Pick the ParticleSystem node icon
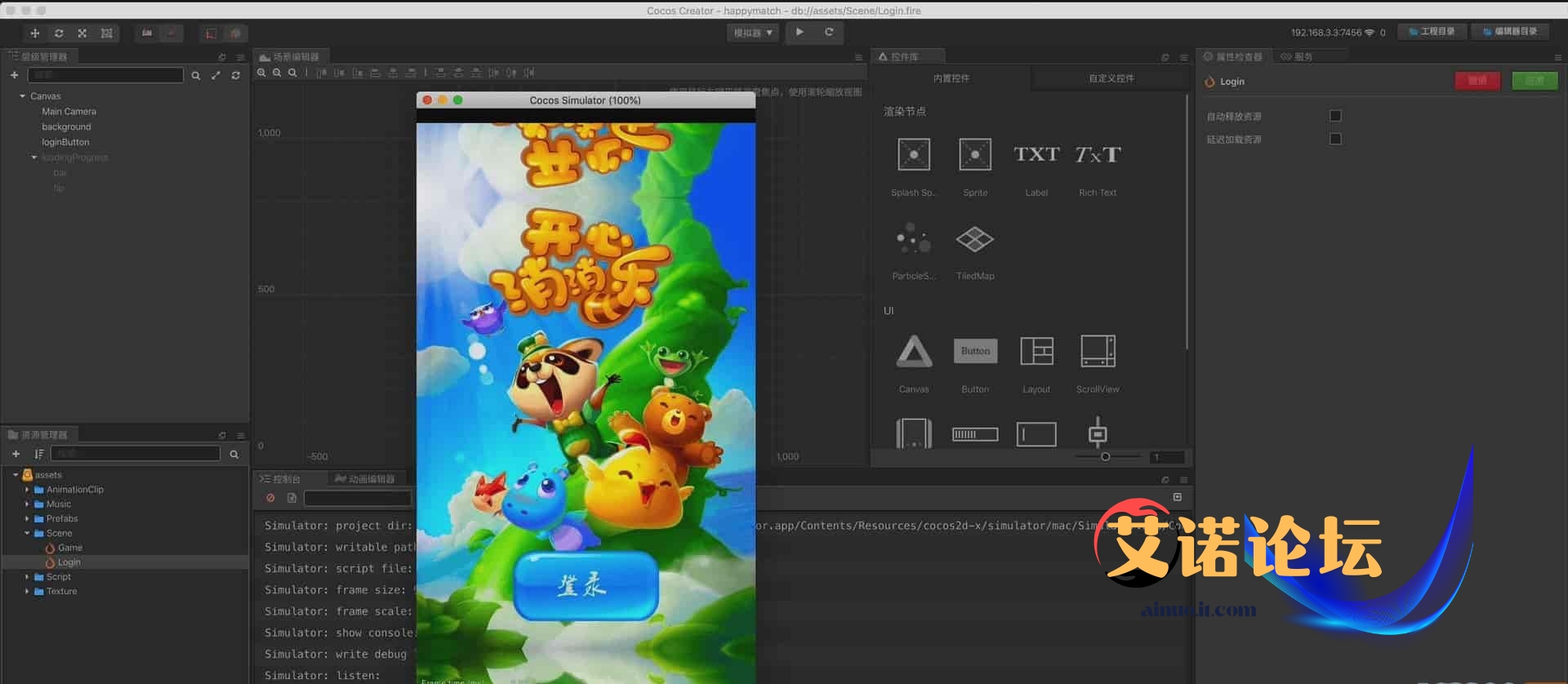This screenshot has width=1568, height=684. coord(914,239)
